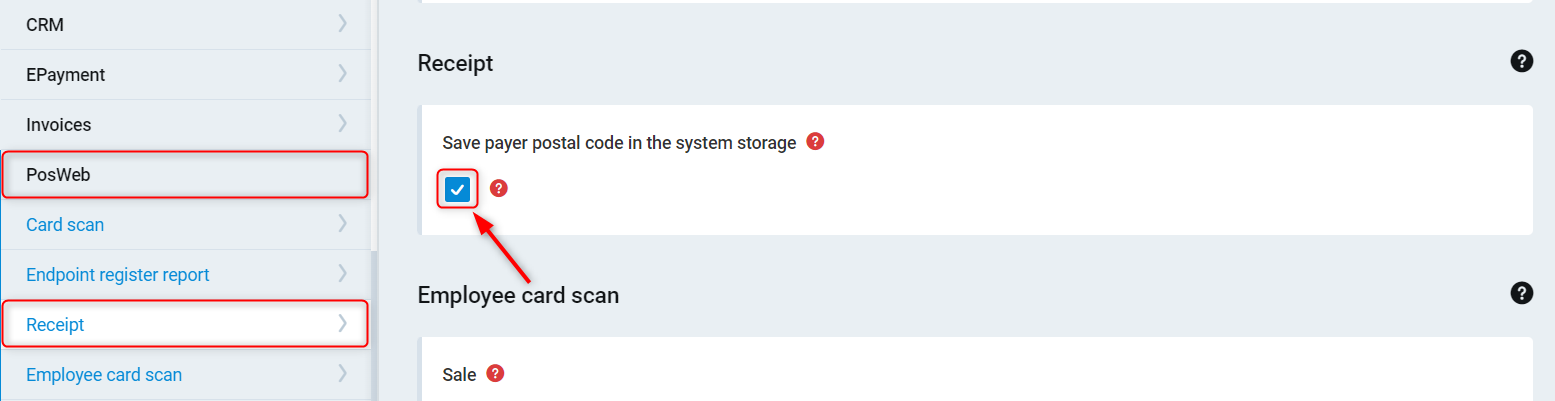Select Invoices in the sidebar
Screen dimensions: 1555x401
pos(59,125)
